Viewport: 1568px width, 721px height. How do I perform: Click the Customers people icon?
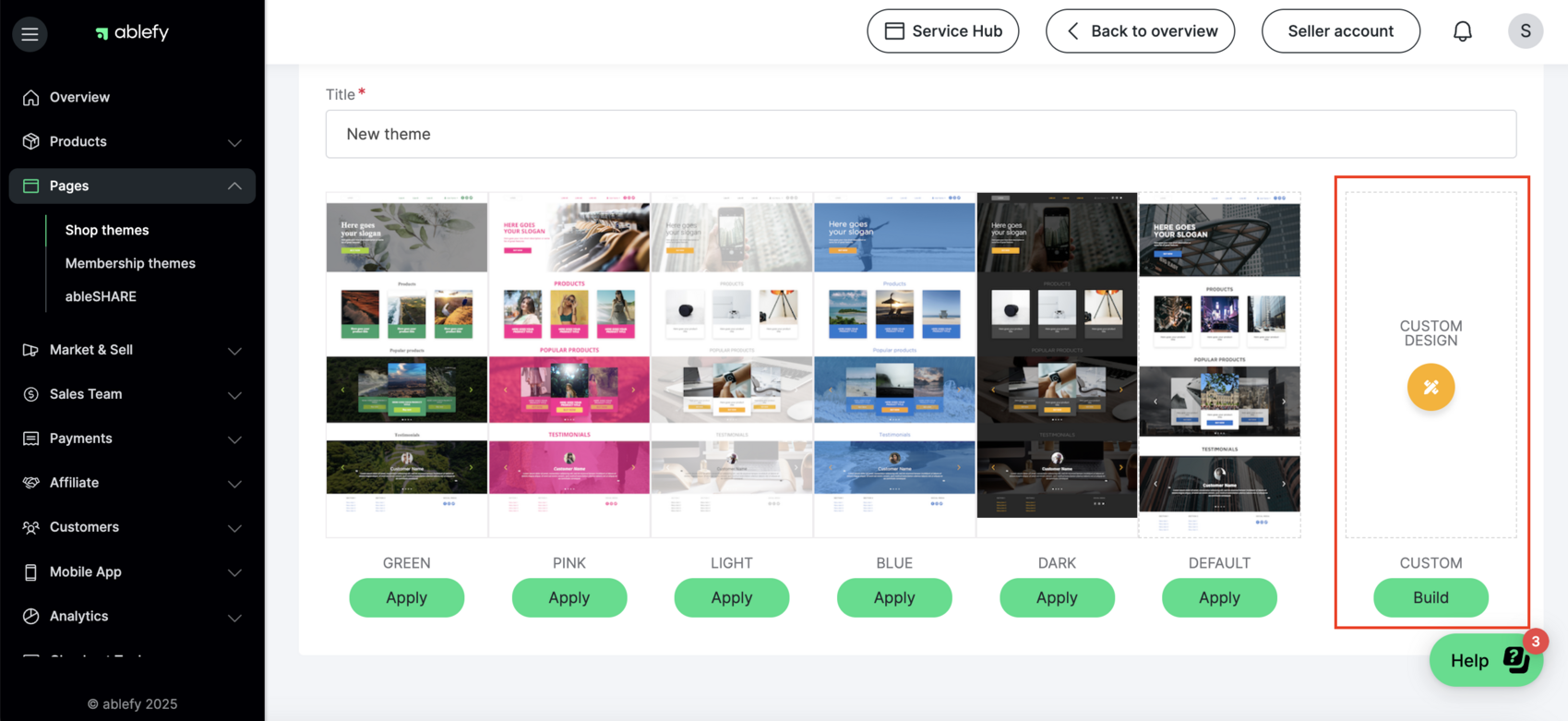tap(30, 527)
